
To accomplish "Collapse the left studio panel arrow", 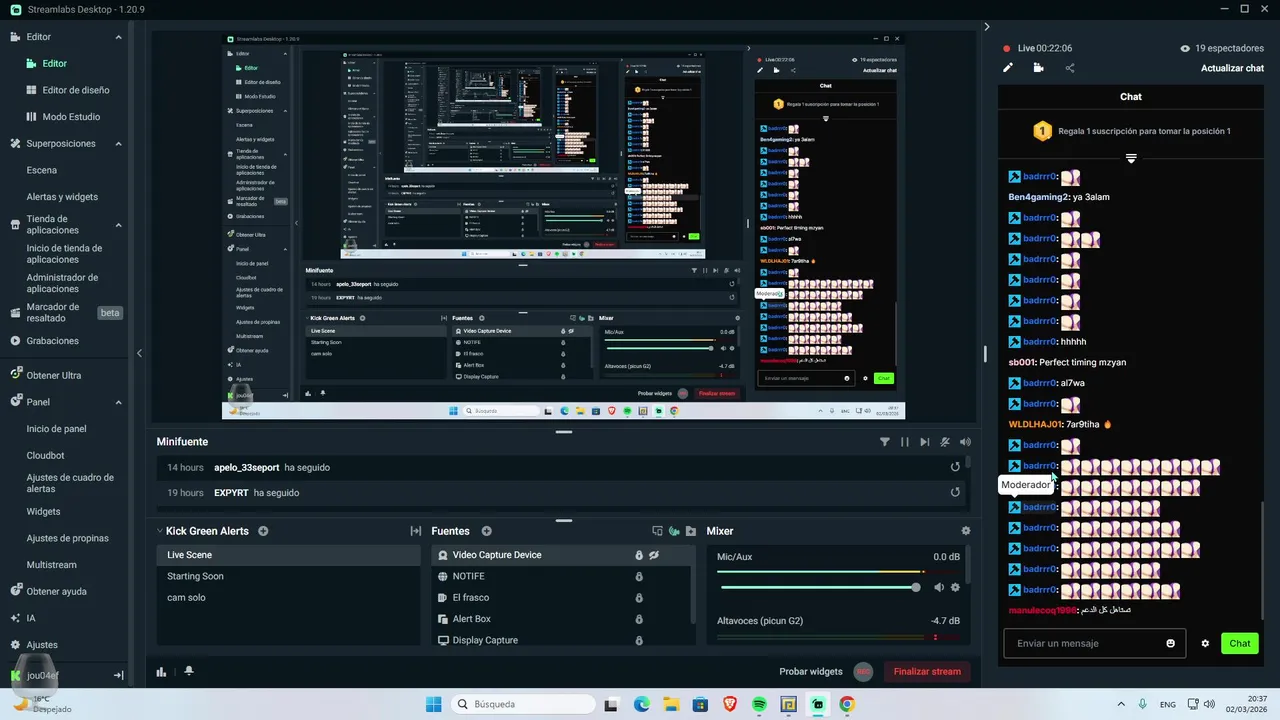I will tap(139, 353).
